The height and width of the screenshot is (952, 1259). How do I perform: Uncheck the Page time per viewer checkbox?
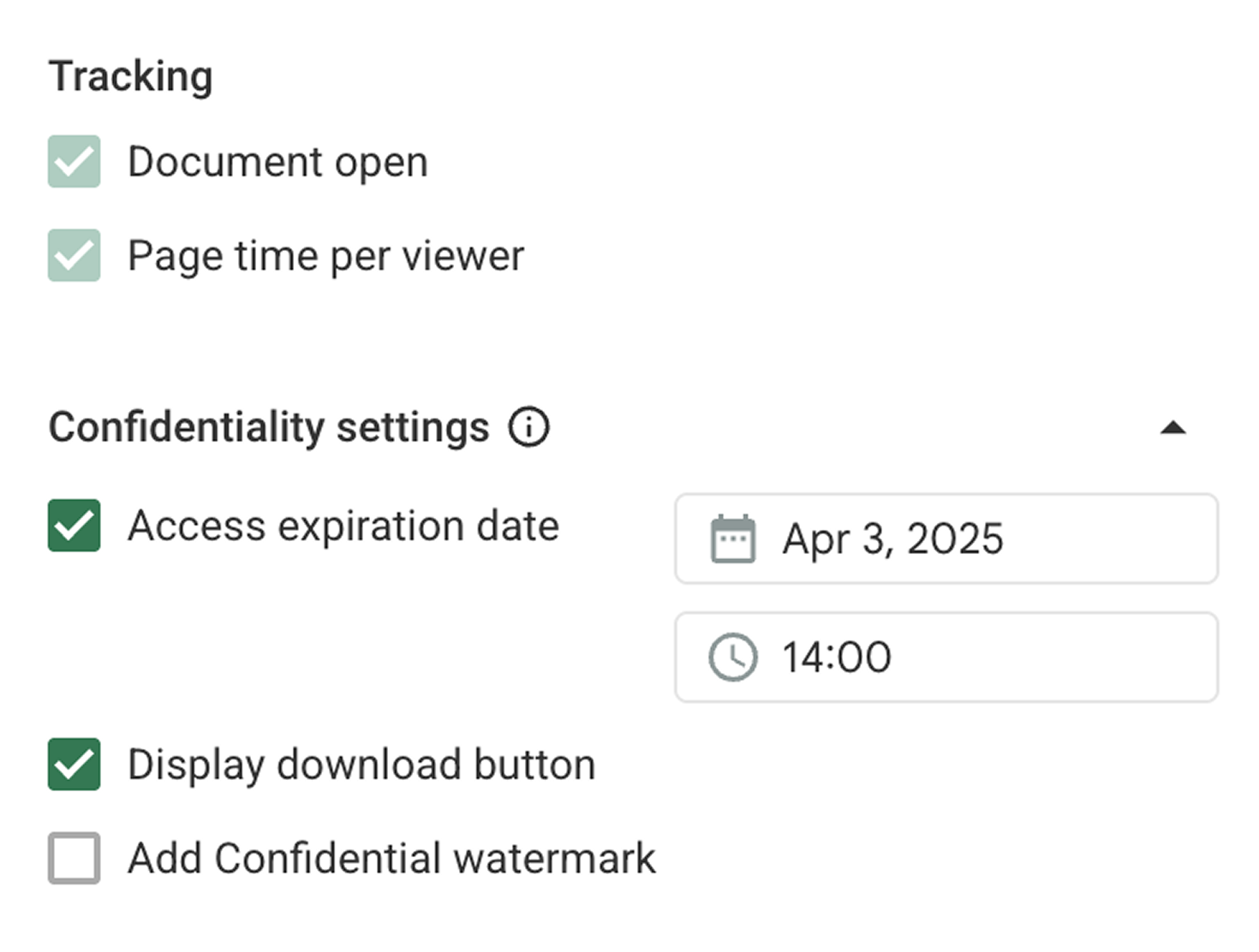click(x=75, y=255)
